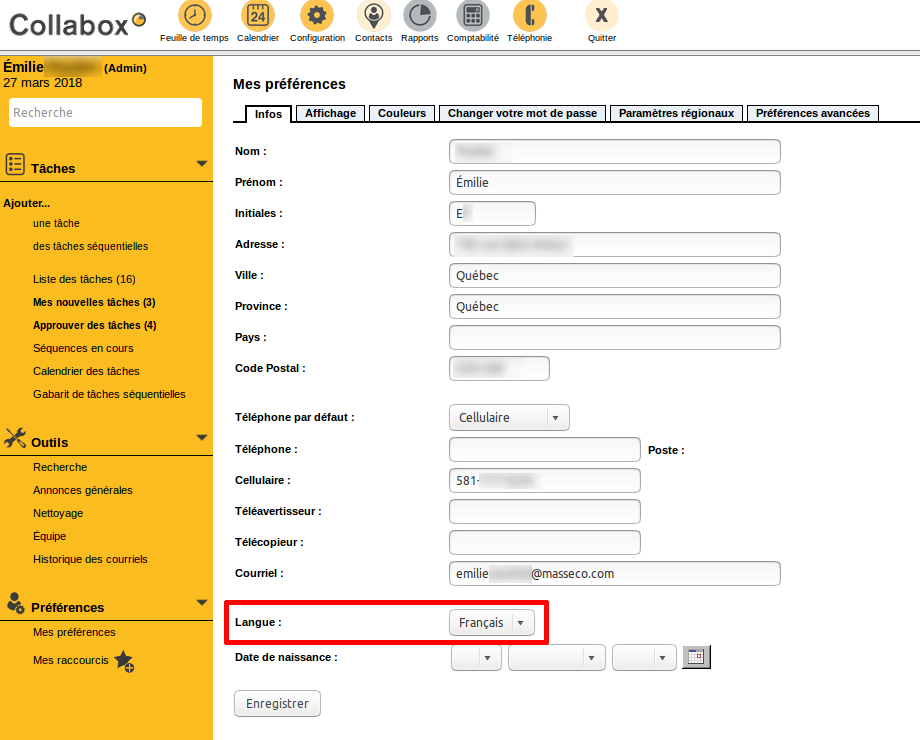Screen dimensions: 920x740
Task: Open the Téléphonie phone icon
Action: [529, 16]
